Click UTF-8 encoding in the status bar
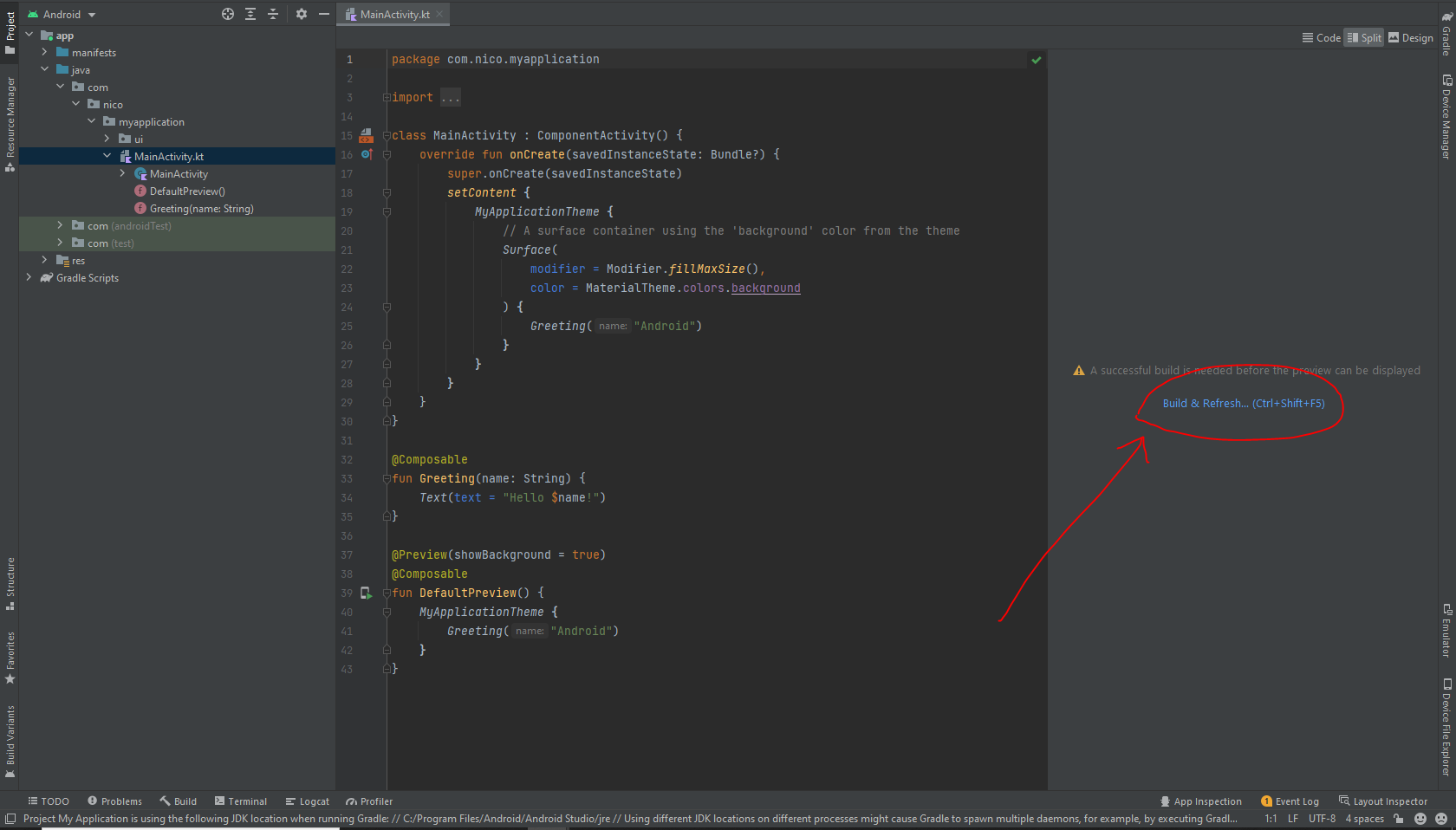 coord(1323,818)
